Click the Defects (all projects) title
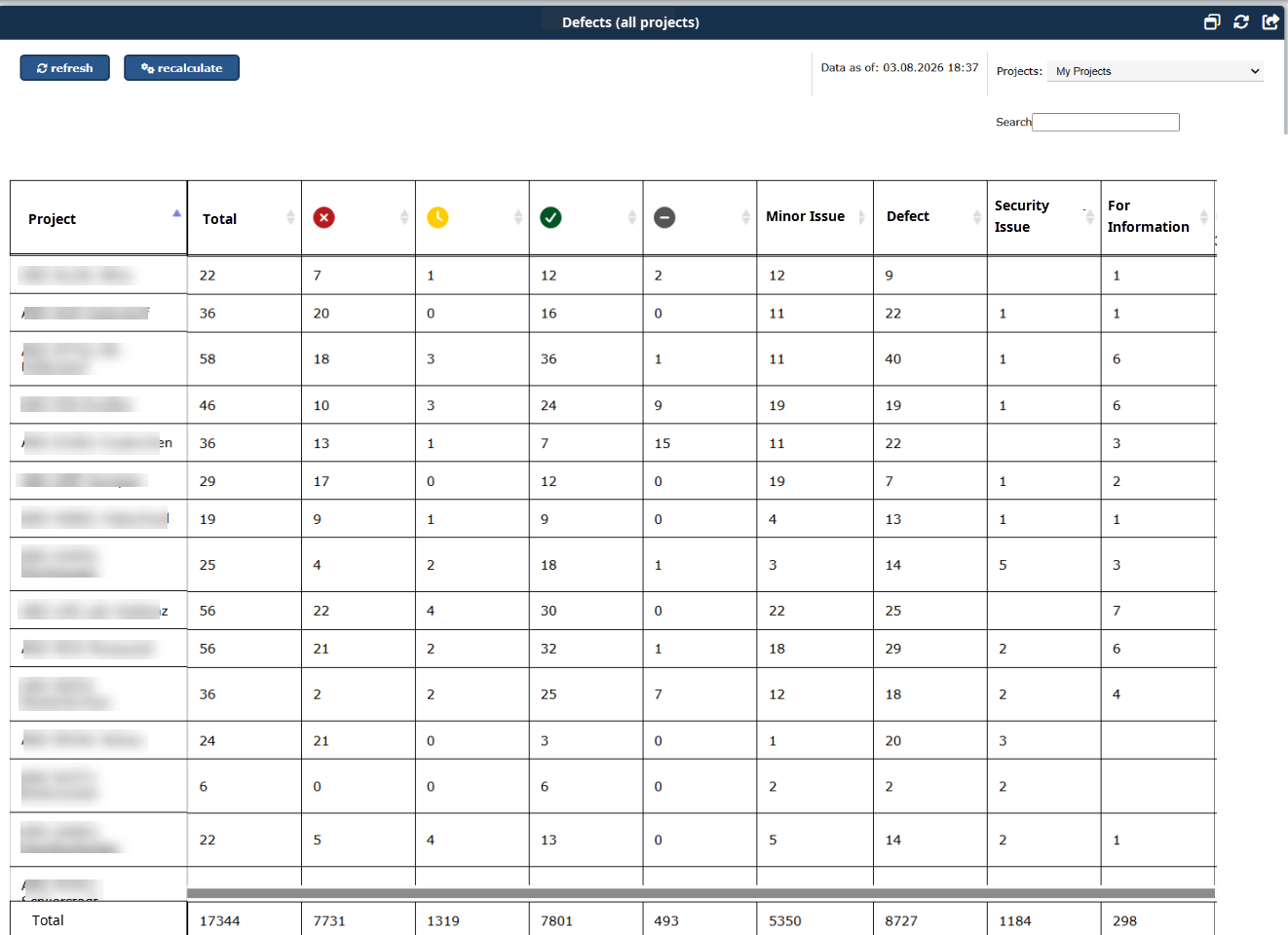Image resolution: width=1288 pixels, height=935 pixels. click(630, 22)
